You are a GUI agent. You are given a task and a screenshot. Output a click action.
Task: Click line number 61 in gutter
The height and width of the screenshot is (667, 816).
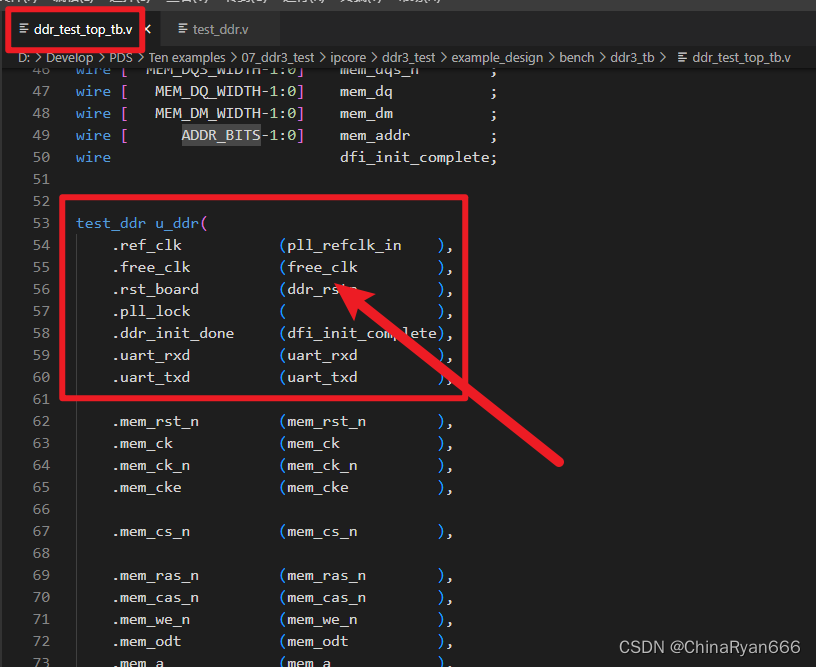coord(41,399)
